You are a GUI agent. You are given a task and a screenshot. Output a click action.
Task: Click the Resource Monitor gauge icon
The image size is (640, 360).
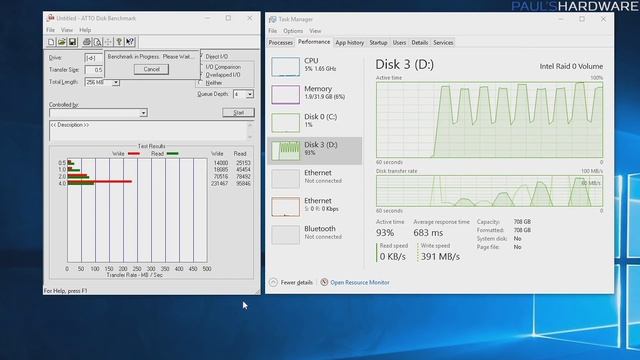tap(324, 282)
